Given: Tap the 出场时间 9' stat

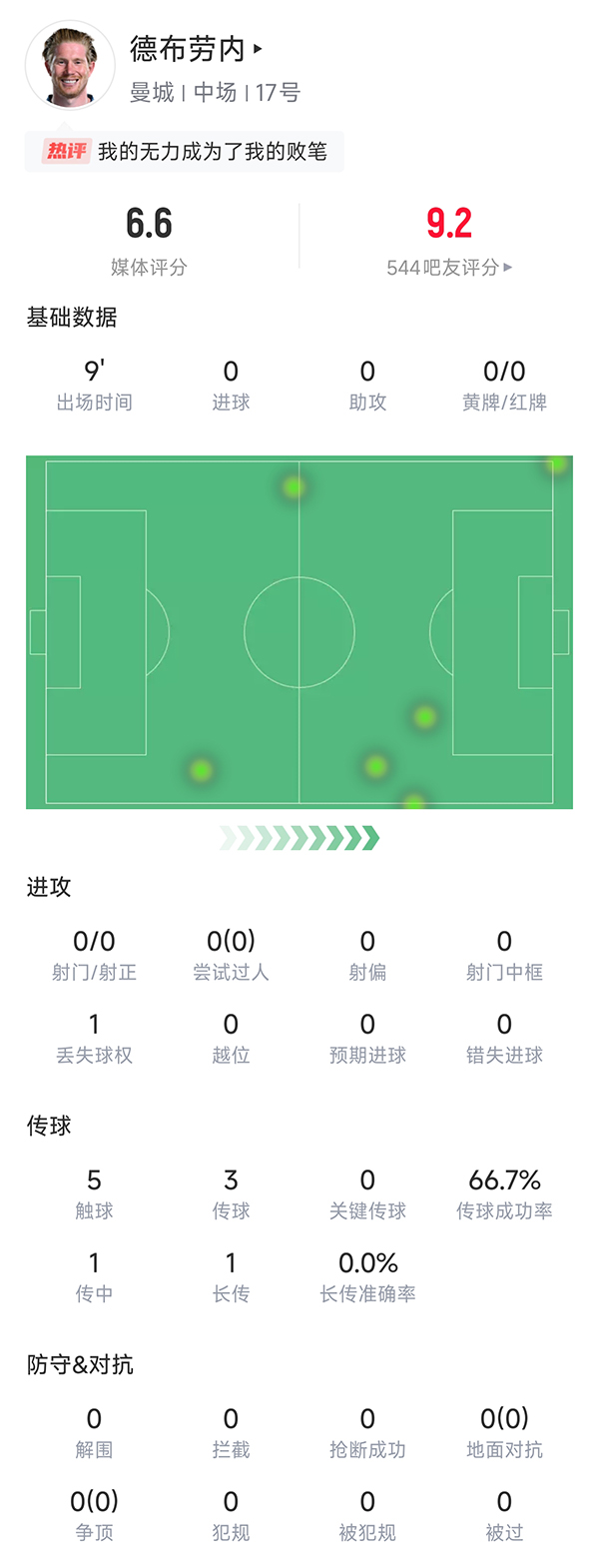Looking at the screenshot, I should click(x=94, y=386).
